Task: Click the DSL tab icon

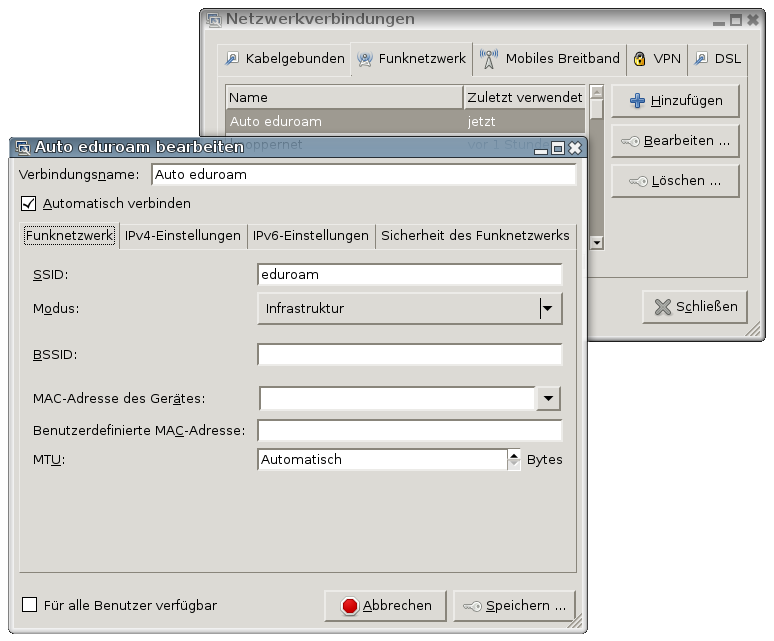Action: [700, 59]
